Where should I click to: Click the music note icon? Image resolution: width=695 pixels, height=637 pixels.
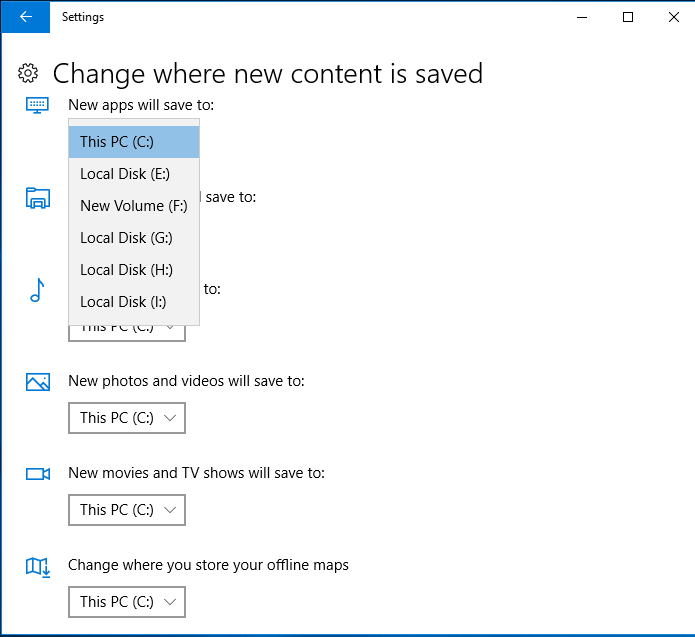coord(37,290)
